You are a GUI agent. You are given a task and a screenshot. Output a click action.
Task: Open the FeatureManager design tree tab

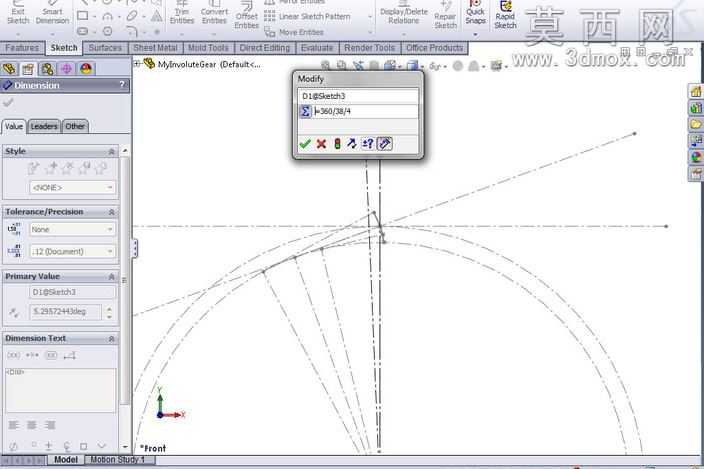(9, 69)
